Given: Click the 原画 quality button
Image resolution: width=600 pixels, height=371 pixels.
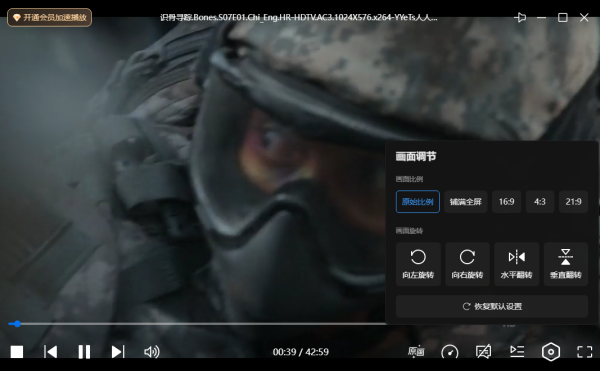Looking at the screenshot, I should pyautogui.click(x=416, y=351).
